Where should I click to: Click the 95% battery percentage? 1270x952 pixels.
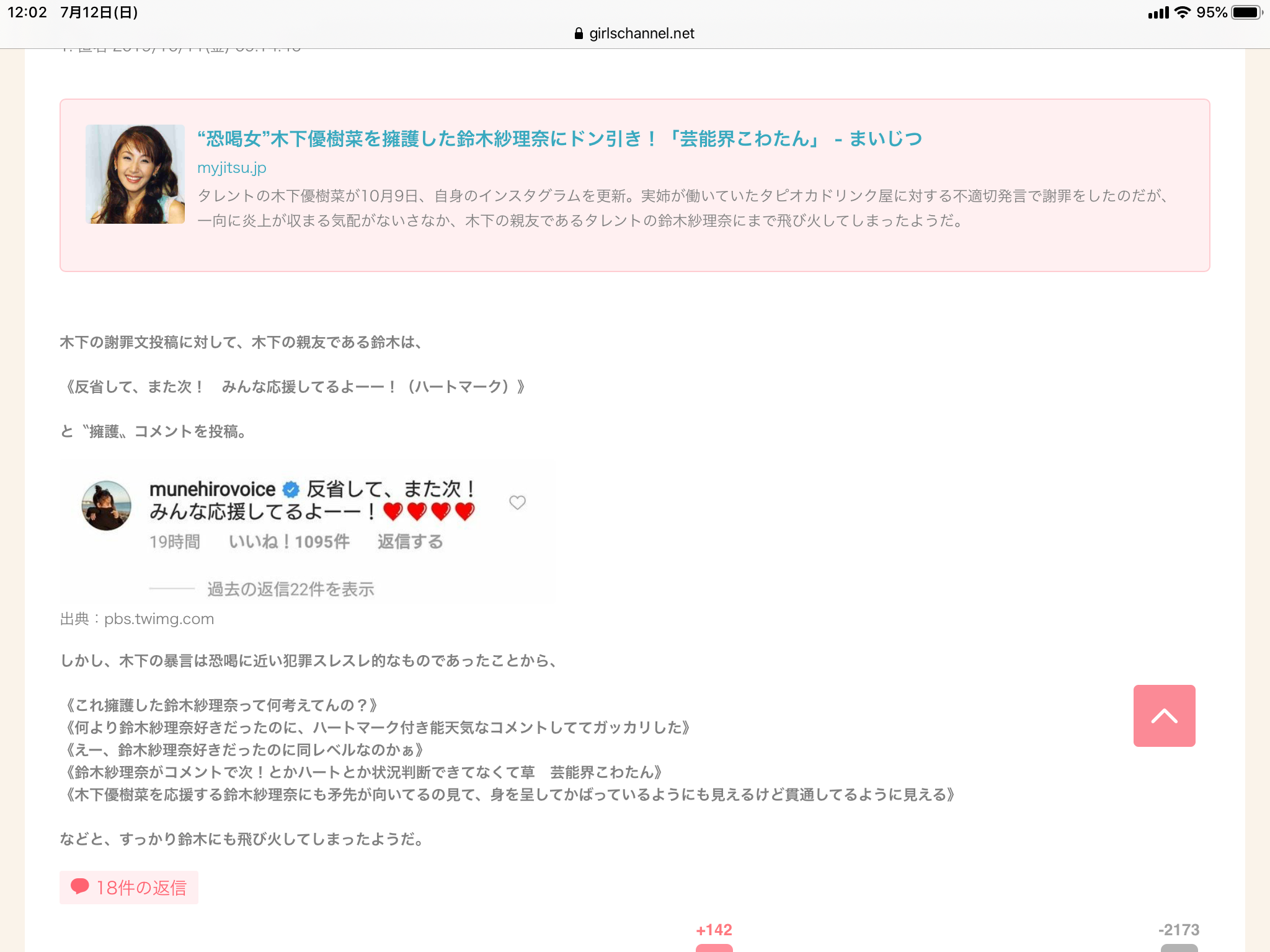[x=1212, y=12]
